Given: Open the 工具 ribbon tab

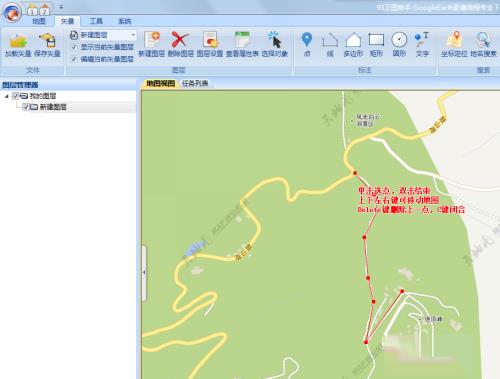Looking at the screenshot, I should coord(96,21).
